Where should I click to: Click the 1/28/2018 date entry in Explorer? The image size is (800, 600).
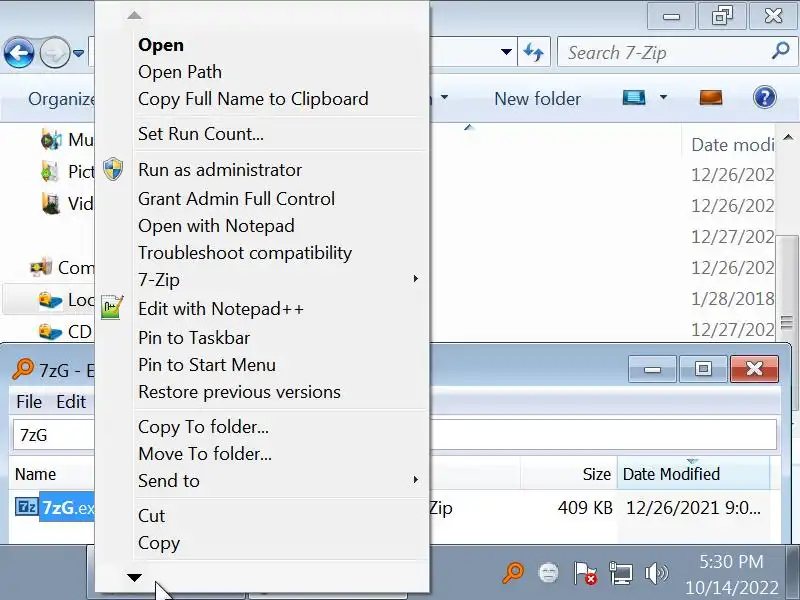(x=733, y=298)
